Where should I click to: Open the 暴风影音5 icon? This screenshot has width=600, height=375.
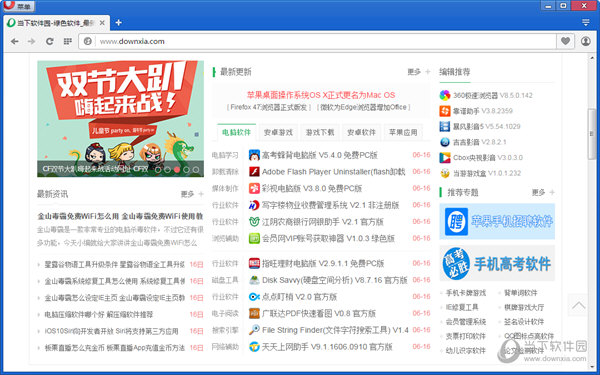pyautogui.click(x=445, y=126)
